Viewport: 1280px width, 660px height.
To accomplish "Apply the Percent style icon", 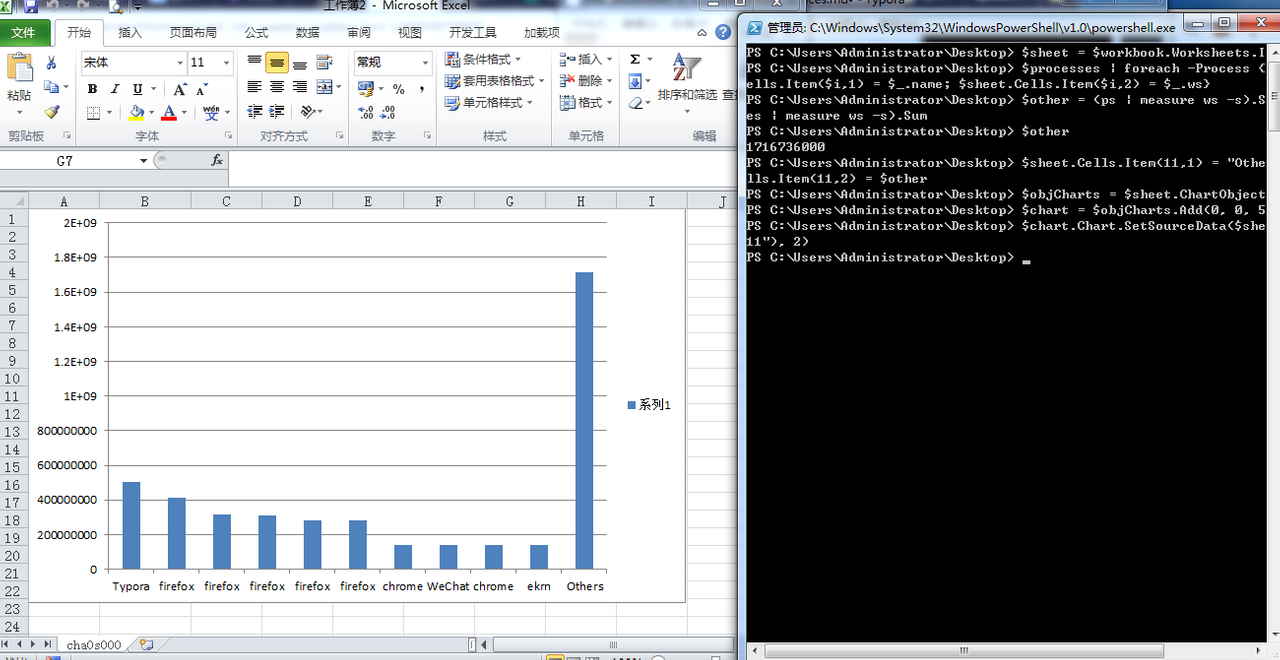I will click(398, 90).
